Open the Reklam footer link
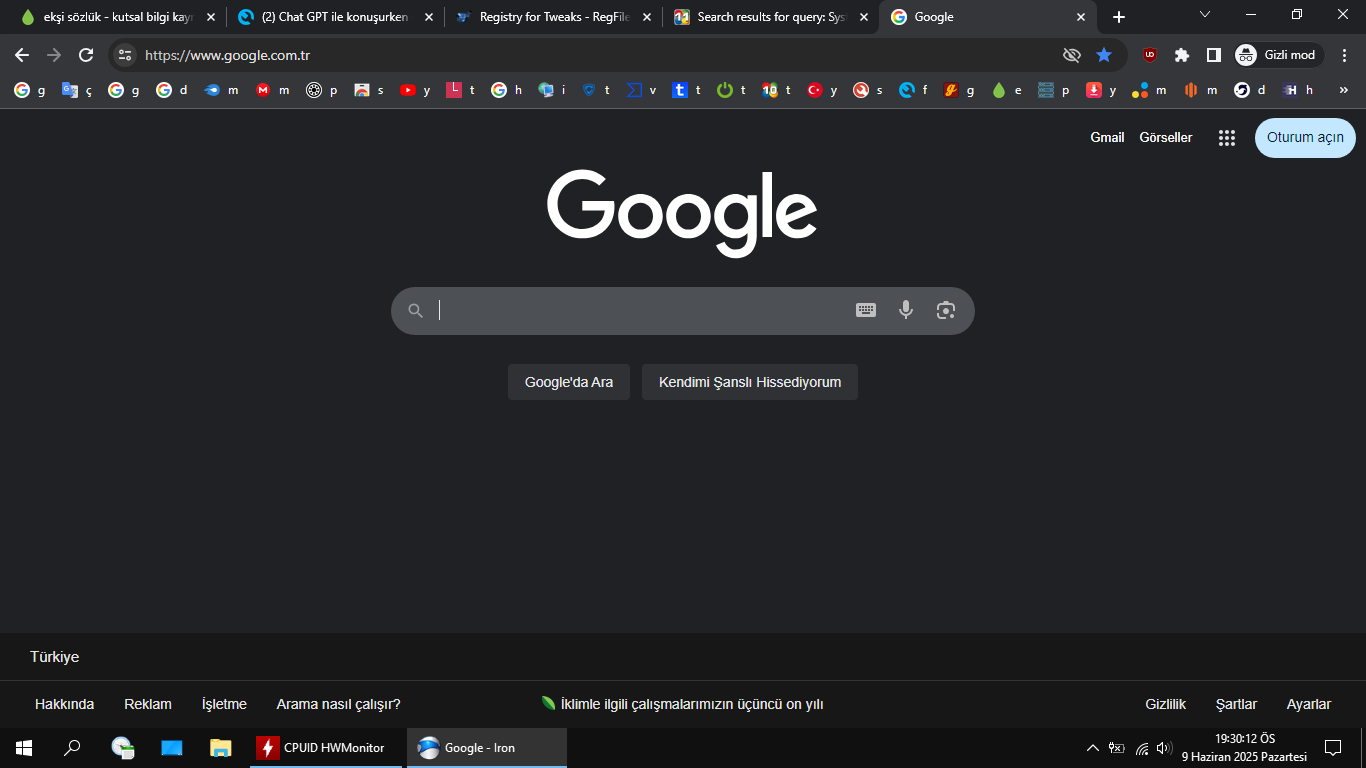The image size is (1366, 768). pyautogui.click(x=148, y=704)
